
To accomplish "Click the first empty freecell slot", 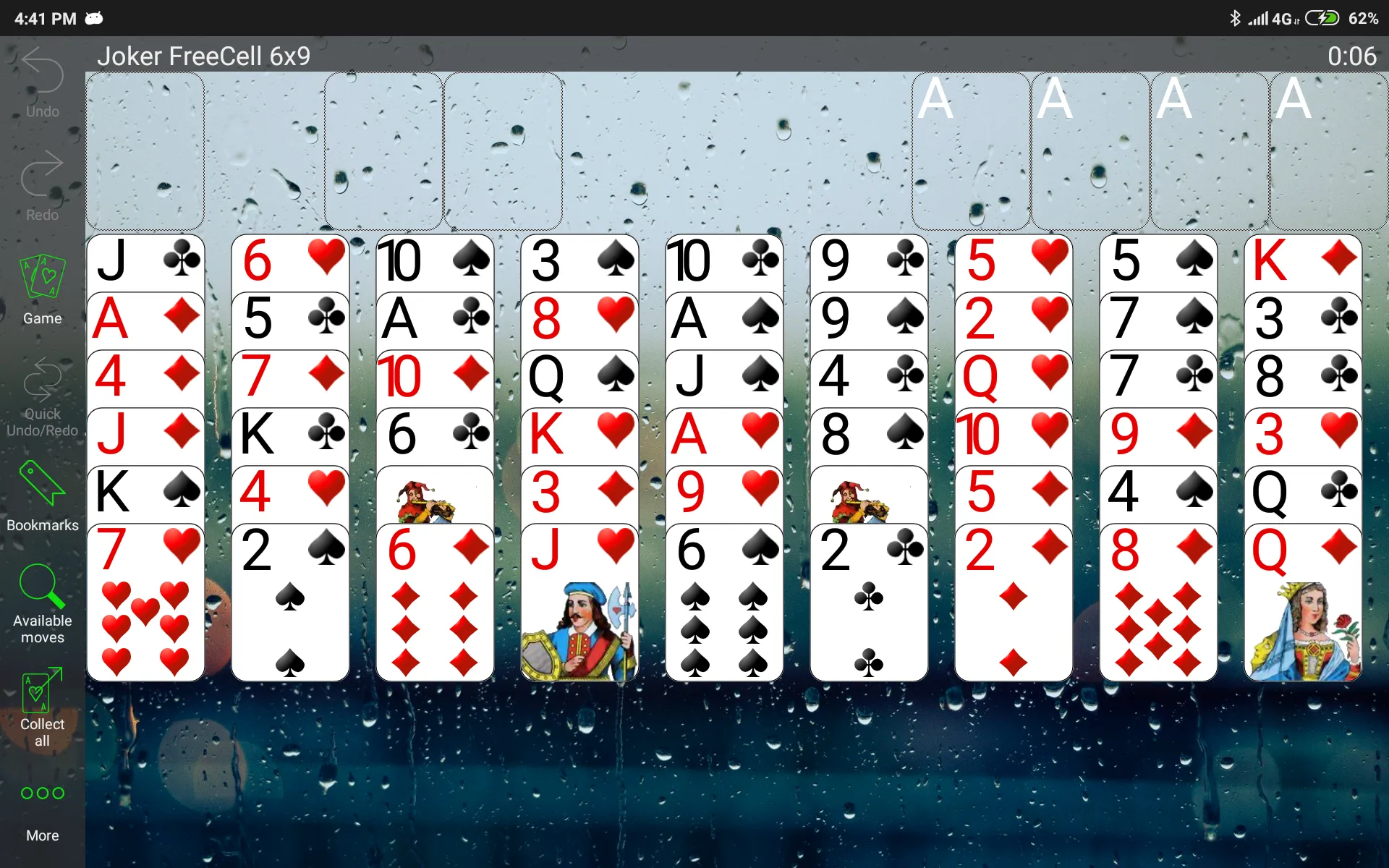I will coord(148,150).
